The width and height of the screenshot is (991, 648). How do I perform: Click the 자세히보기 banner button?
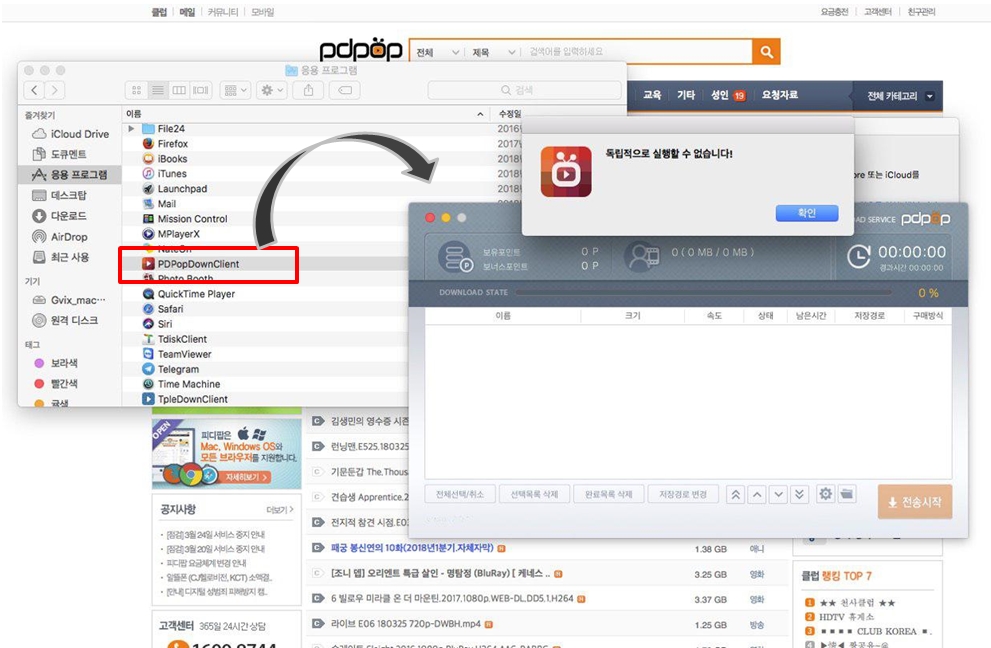tap(247, 477)
